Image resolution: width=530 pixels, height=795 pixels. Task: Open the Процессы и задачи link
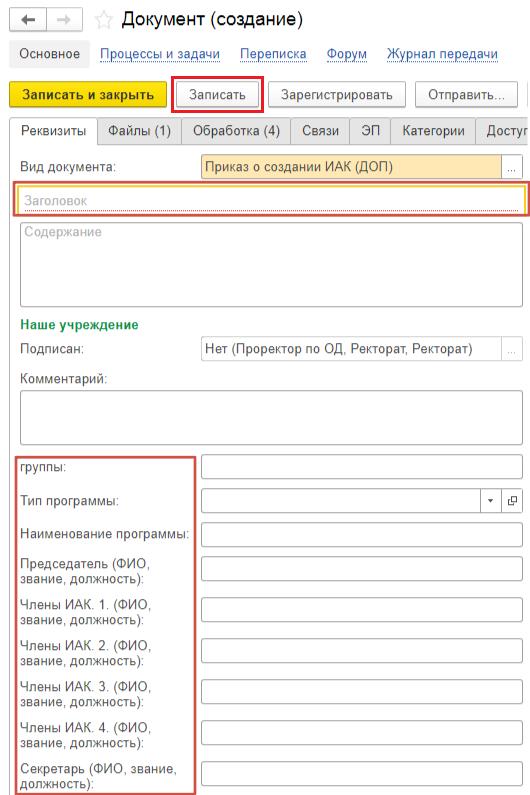[160, 54]
